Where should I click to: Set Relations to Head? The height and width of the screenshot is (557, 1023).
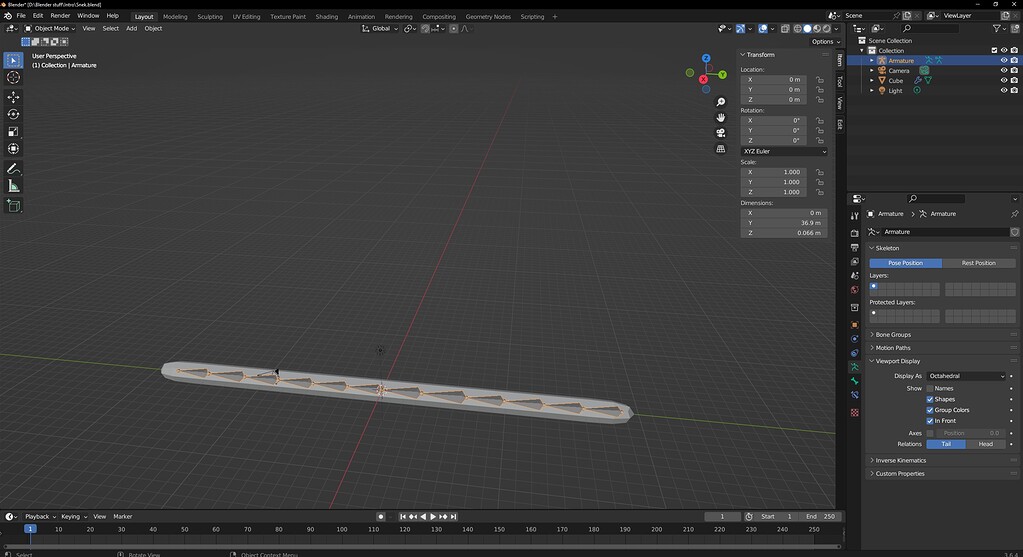click(986, 444)
